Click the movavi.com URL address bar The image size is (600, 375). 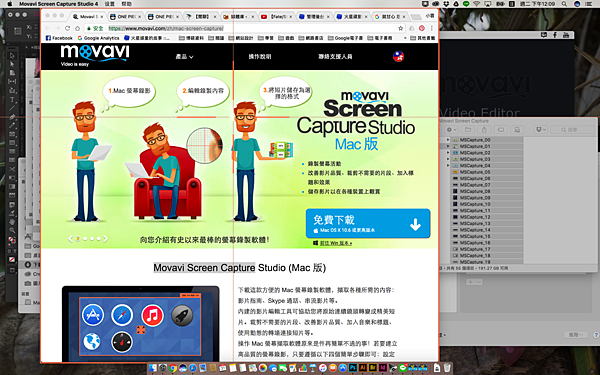[245, 28]
